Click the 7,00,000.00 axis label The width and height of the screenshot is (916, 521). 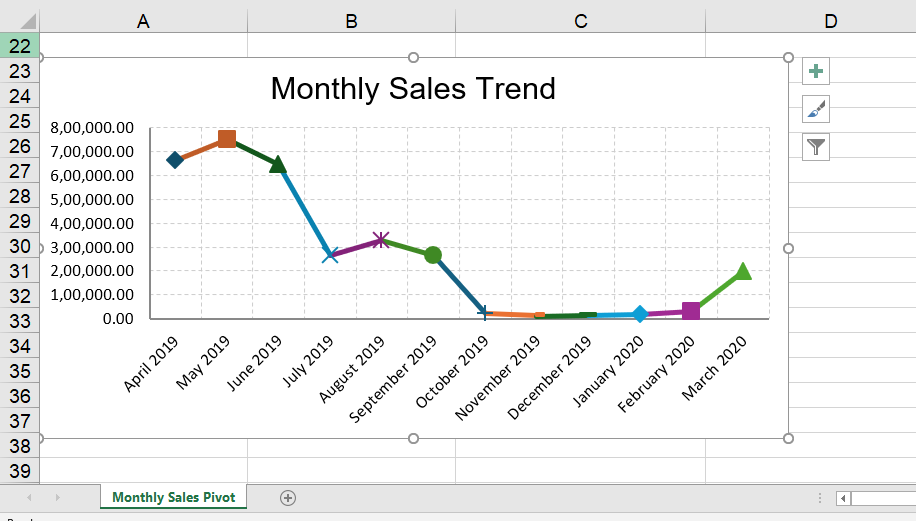click(92, 151)
